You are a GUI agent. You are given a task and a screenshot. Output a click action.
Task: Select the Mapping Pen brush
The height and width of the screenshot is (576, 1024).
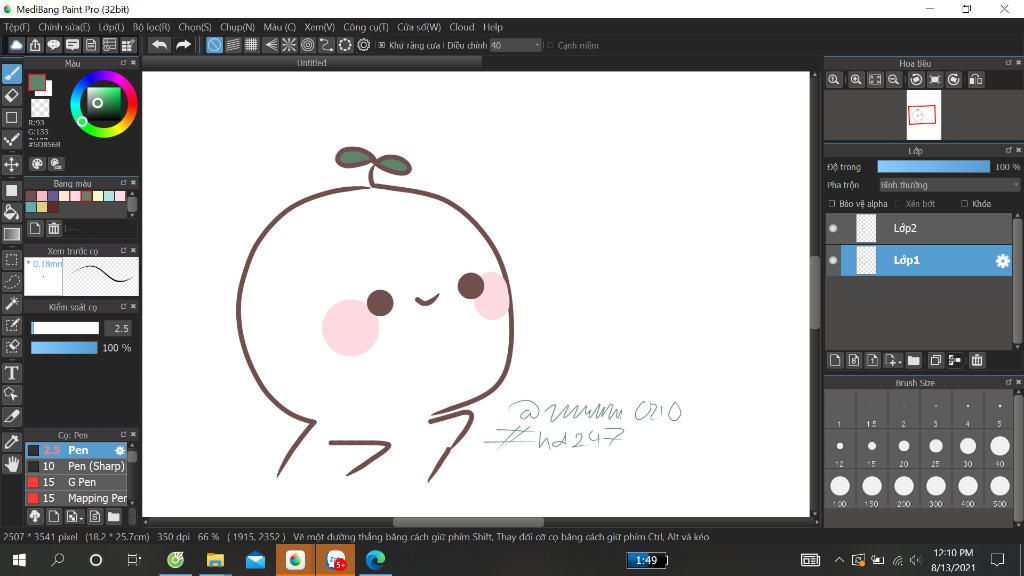click(77, 498)
